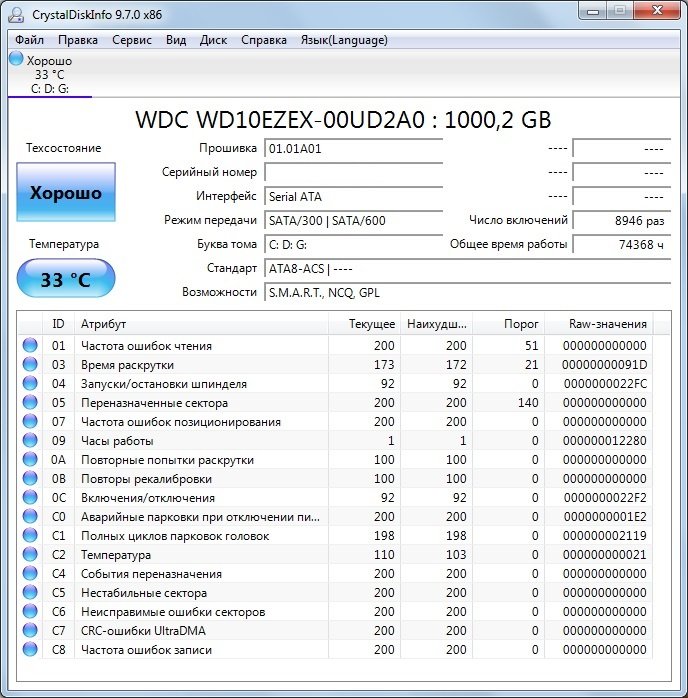The height and width of the screenshot is (698, 688).
Task: Open the Файл menu
Action: click(x=30, y=40)
